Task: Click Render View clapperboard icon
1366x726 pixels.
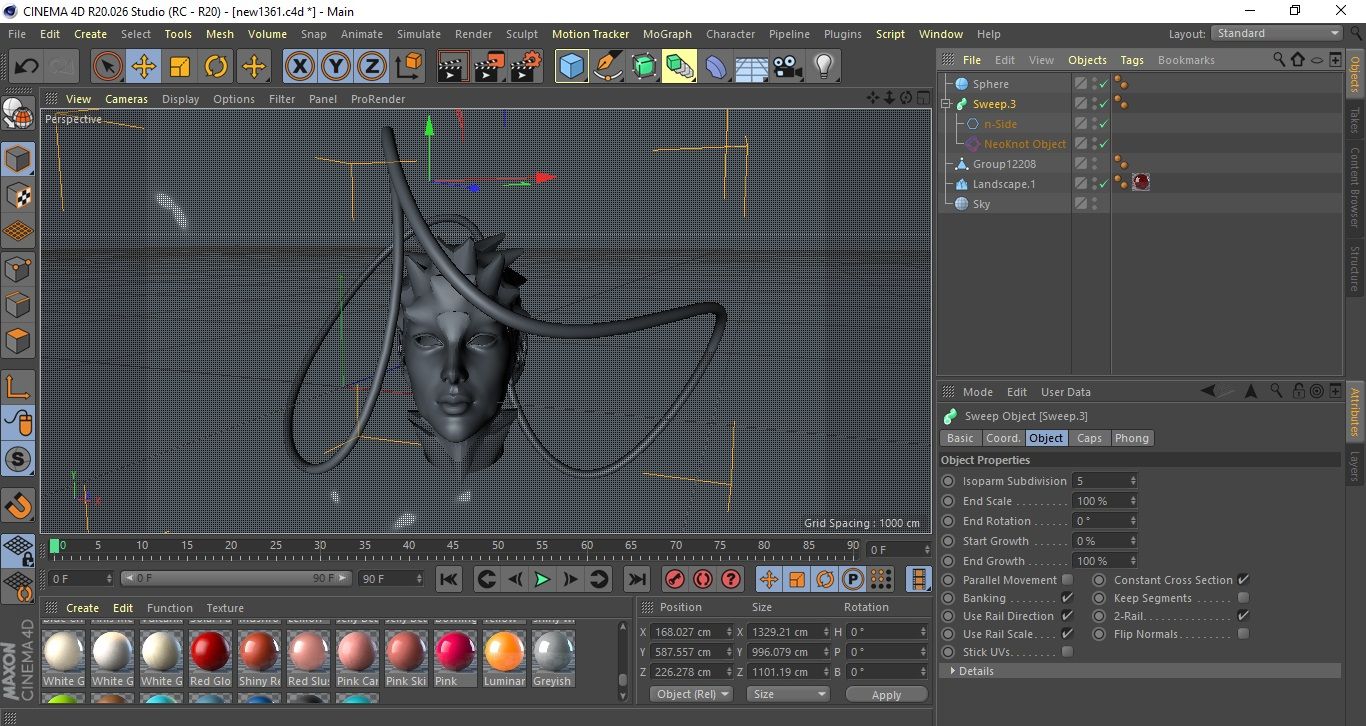Action: tap(453, 67)
